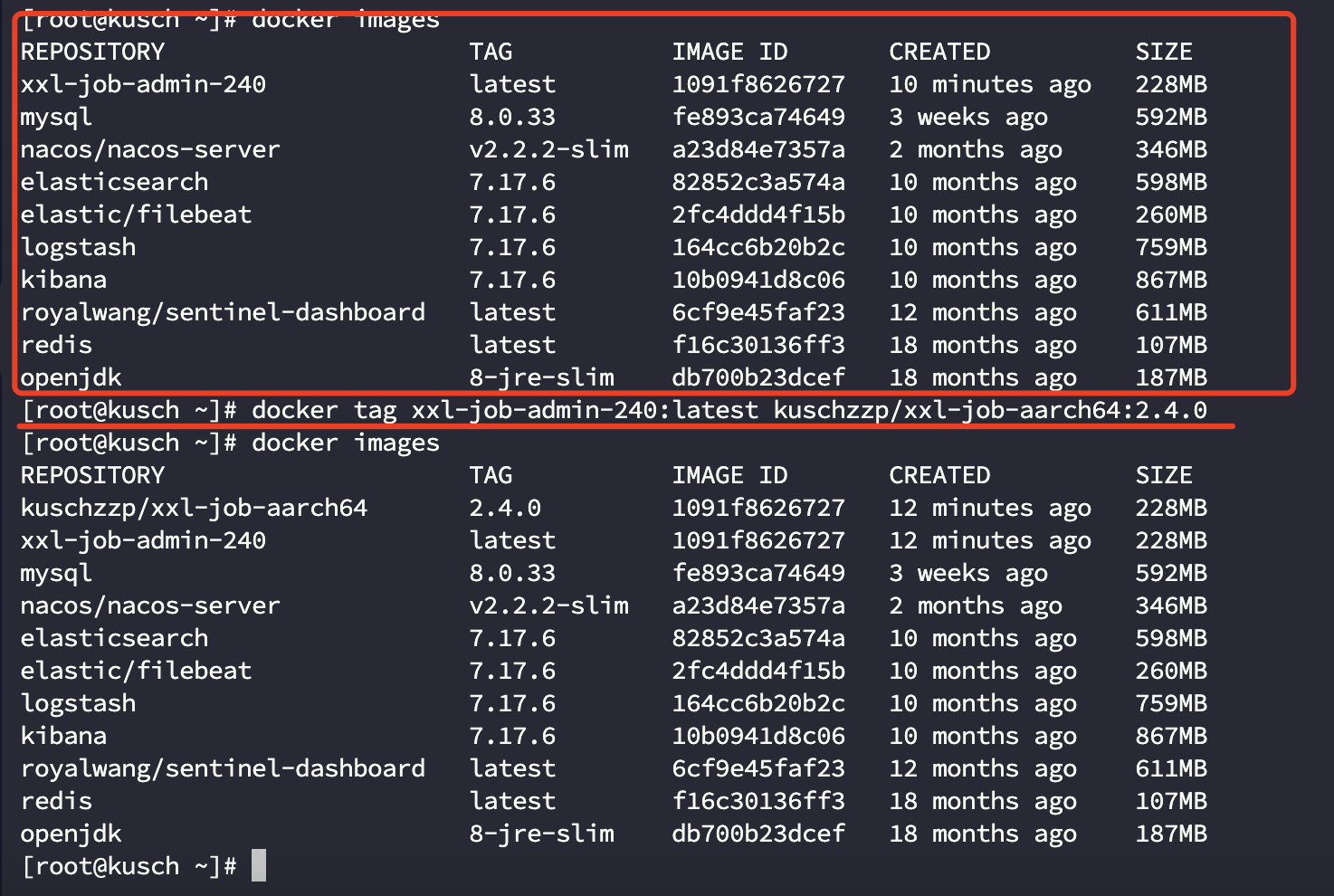
Task: Click redis entry in the first listing
Action: pyautogui.click(x=57, y=345)
